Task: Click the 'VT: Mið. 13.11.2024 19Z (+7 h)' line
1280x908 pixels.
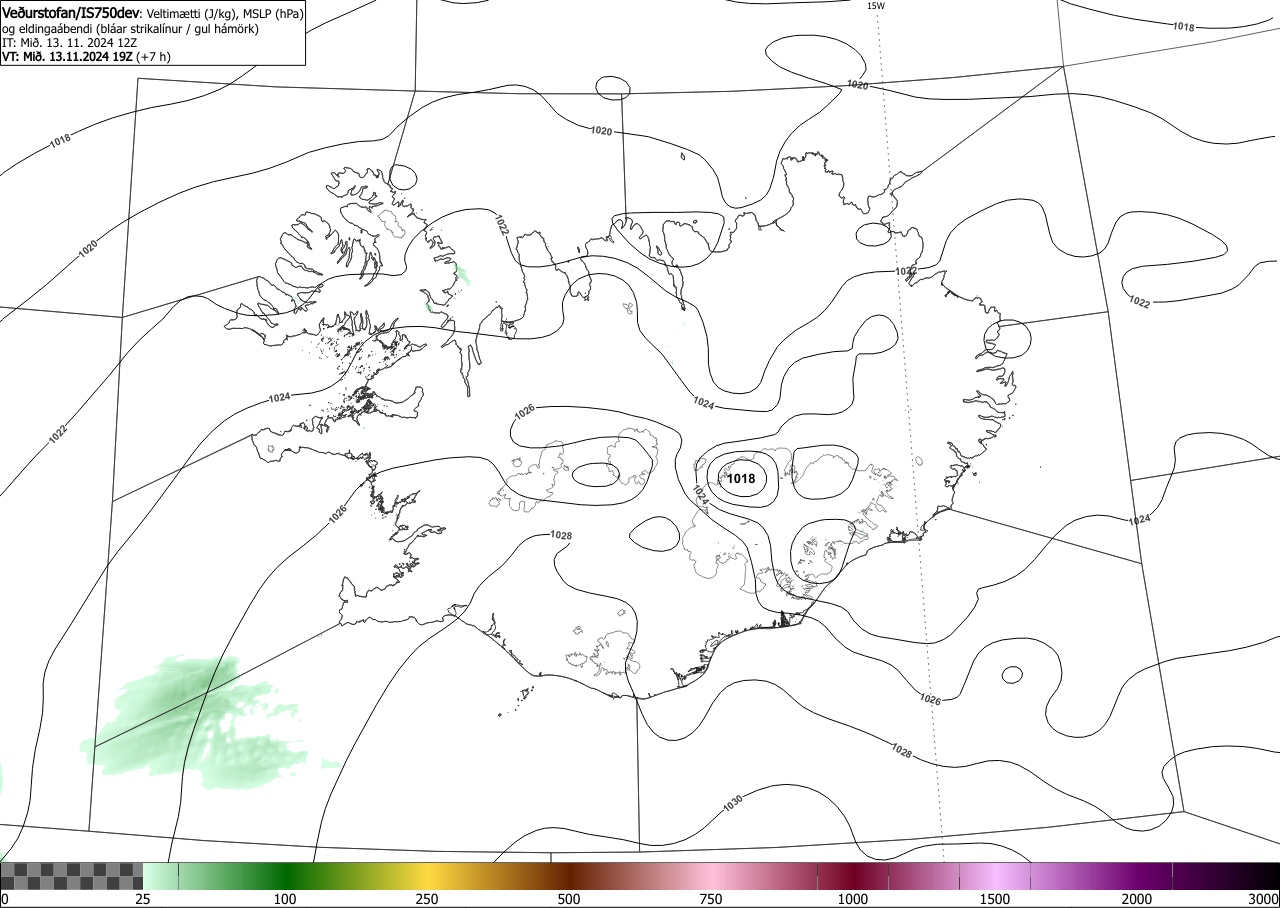Action: tap(86, 57)
